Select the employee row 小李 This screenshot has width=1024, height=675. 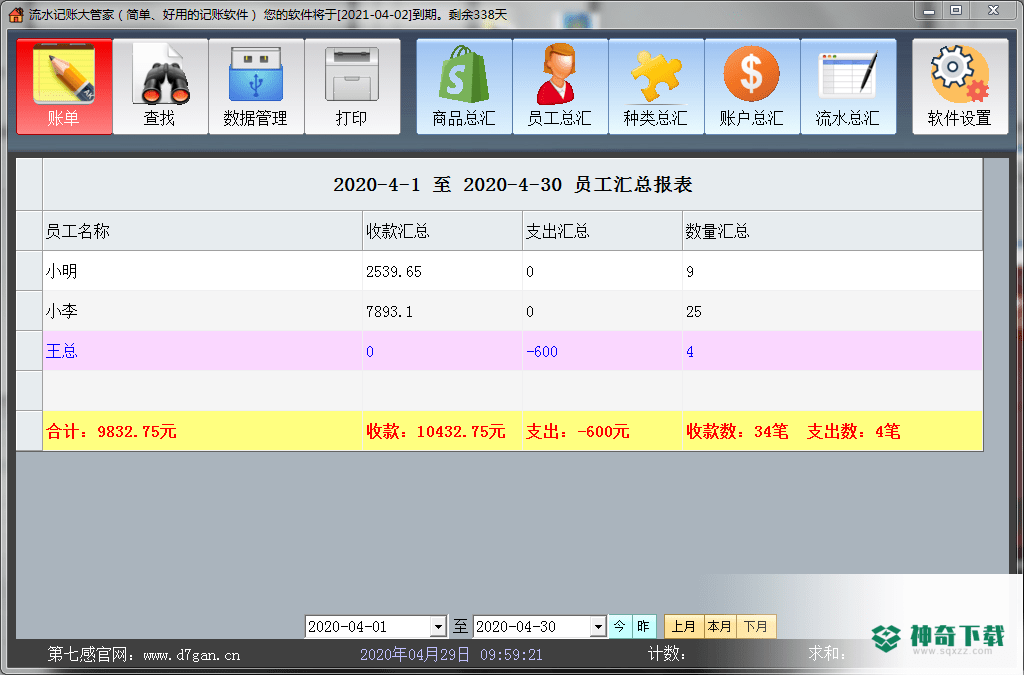(x=513, y=311)
